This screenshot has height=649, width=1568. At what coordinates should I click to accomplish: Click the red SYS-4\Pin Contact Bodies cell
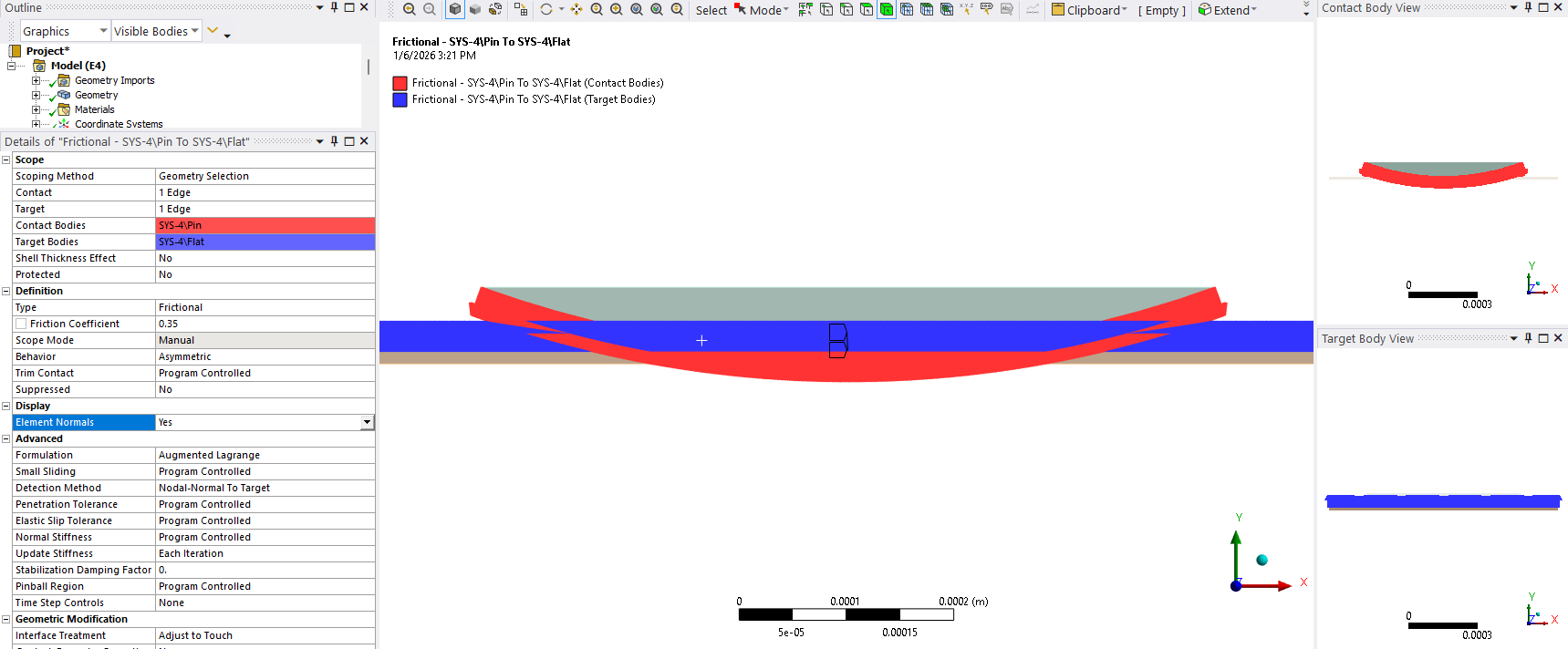265,225
